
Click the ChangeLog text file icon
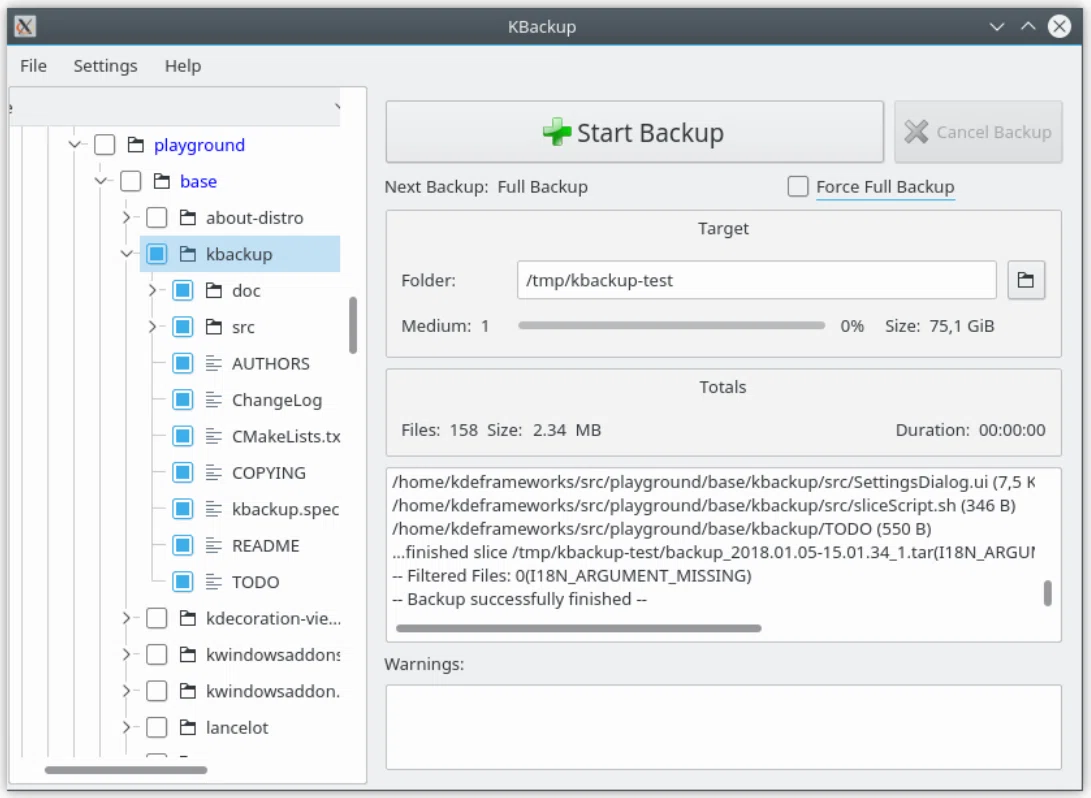214,400
